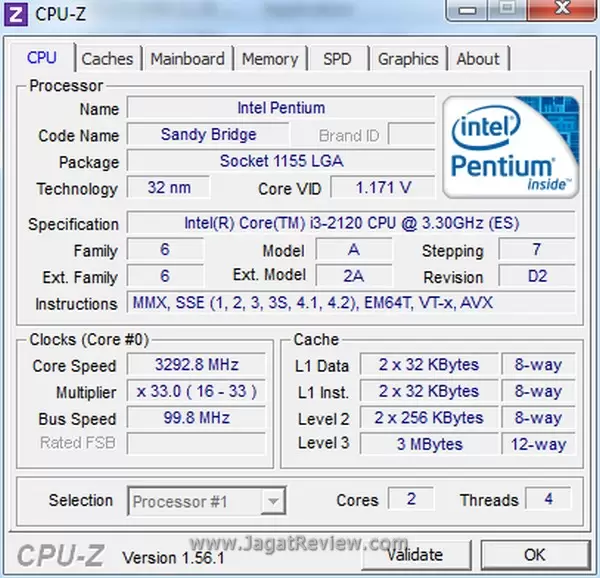The image size is (600, 578).
Task: Click the Level 2 '2 x 256 KBytes' value
Action: point(429,418)
